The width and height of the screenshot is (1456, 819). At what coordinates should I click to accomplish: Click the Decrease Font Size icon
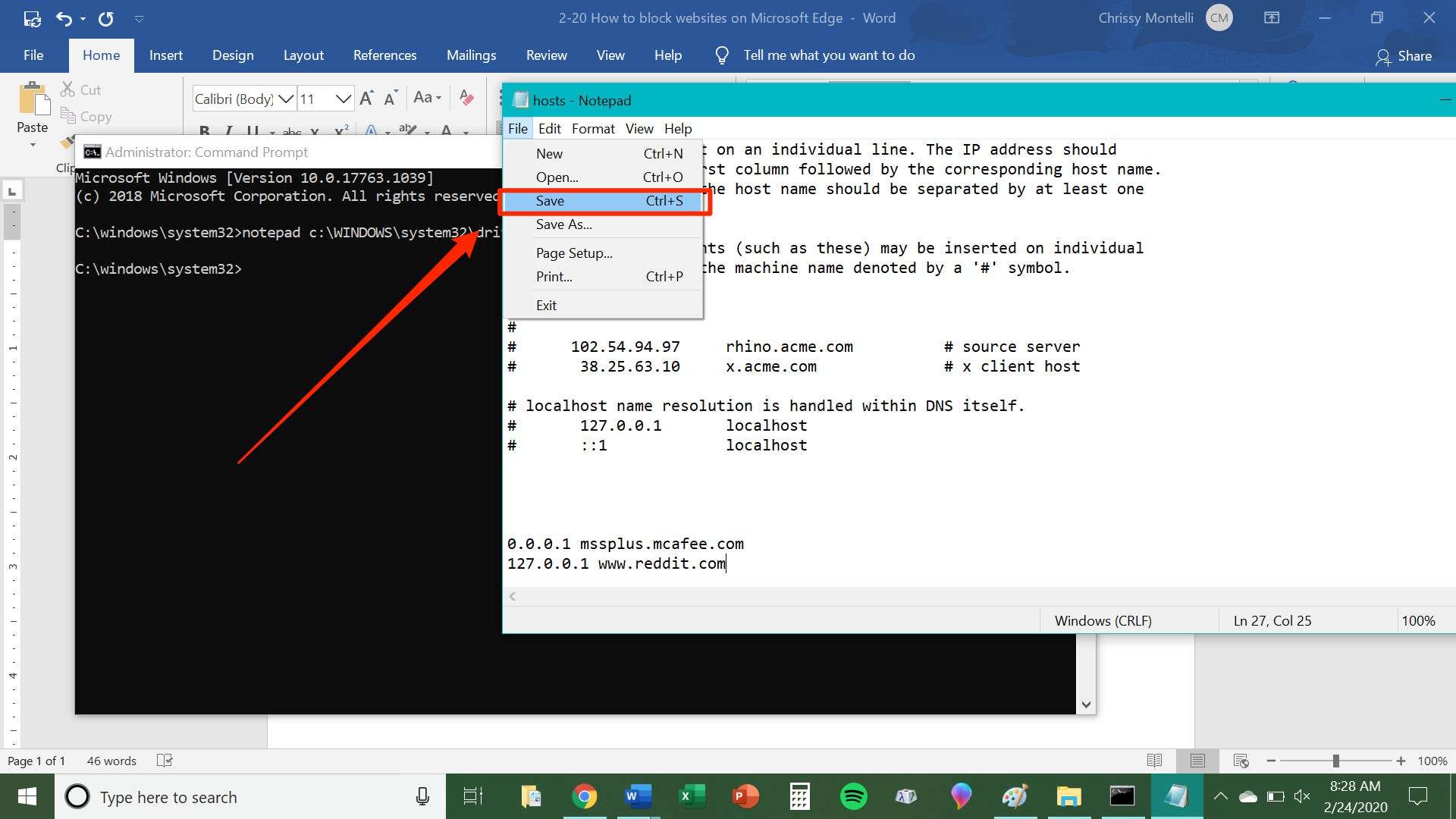point(391,98)
